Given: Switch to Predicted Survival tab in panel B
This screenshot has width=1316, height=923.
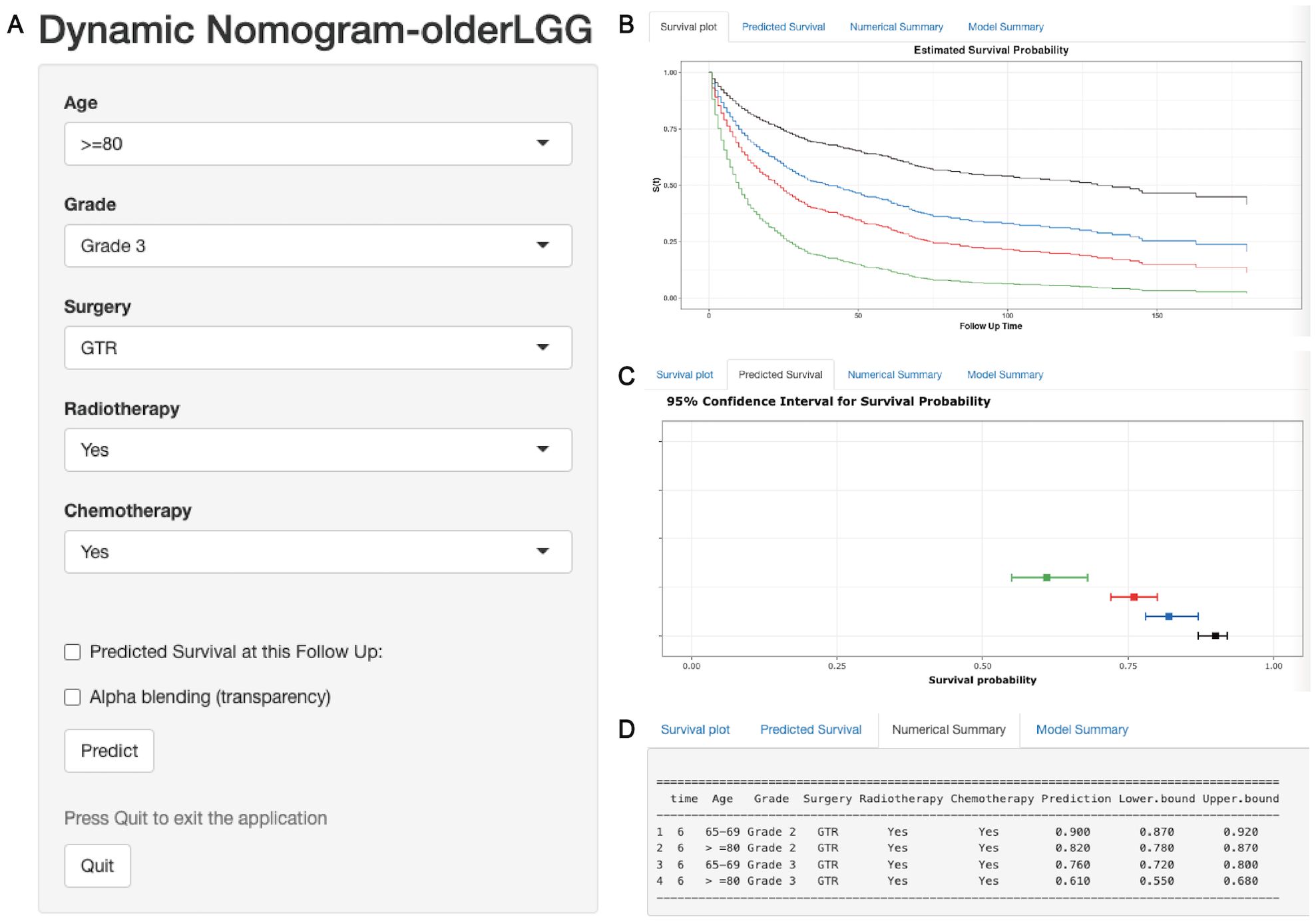Looking at the screenshot, I should click(783, 27).
